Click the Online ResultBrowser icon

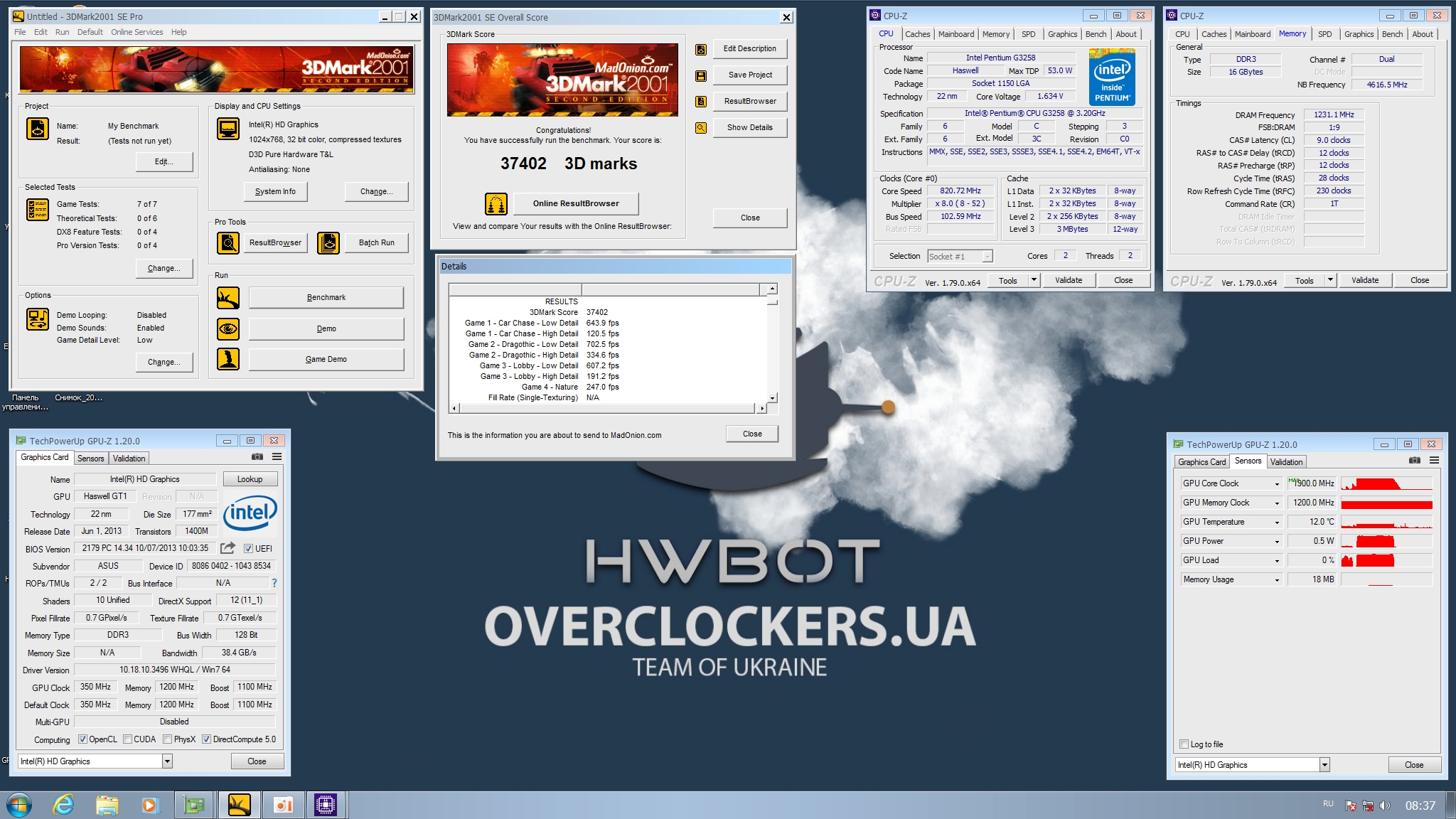[x=496, y=204]
